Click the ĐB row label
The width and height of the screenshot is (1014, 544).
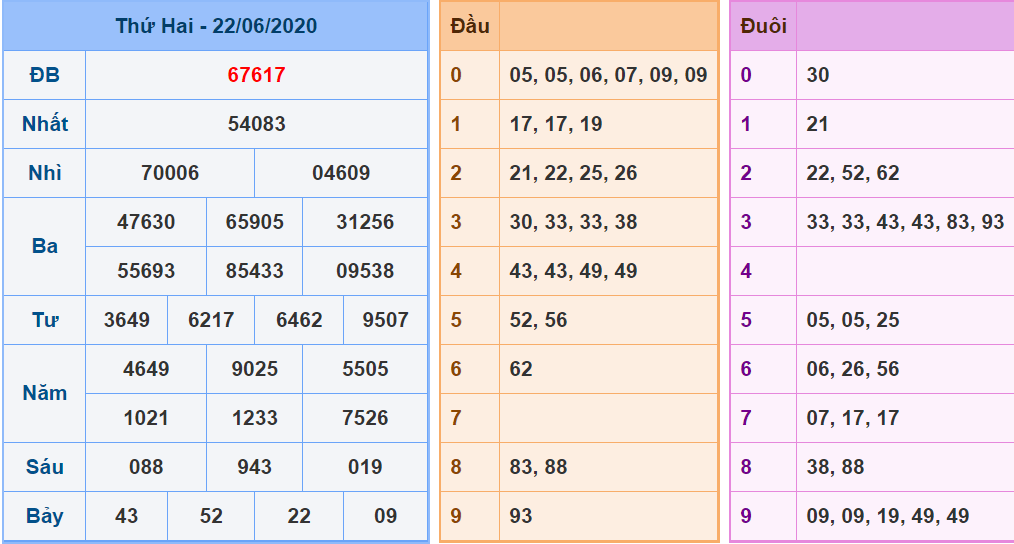44,75
